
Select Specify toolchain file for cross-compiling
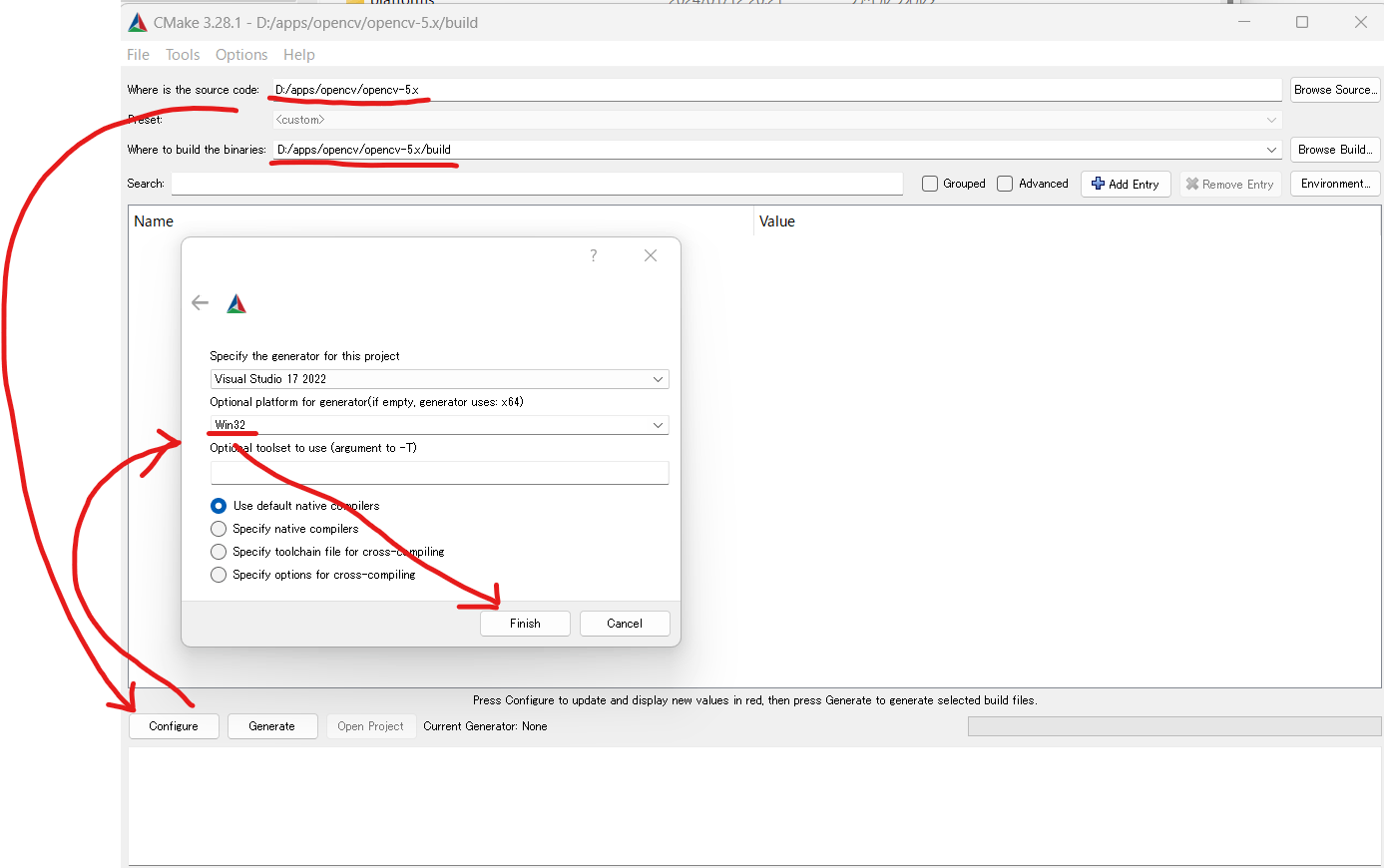click(x=219, y=552)
